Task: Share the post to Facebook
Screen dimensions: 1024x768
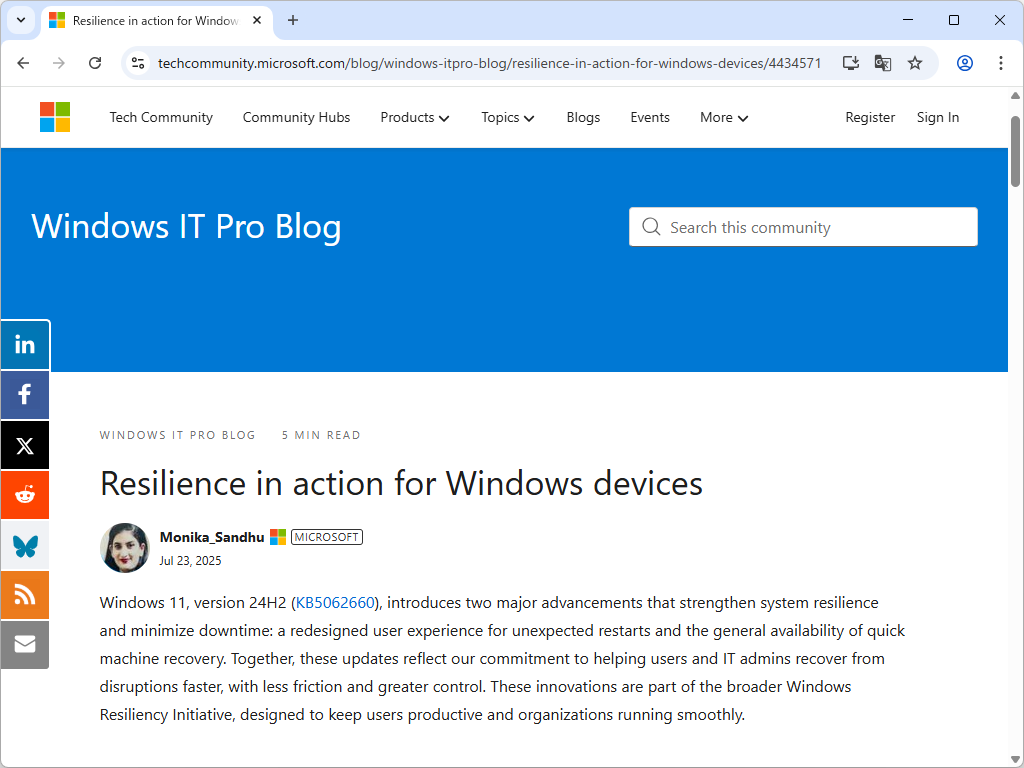Action: [x=24, y=394]
